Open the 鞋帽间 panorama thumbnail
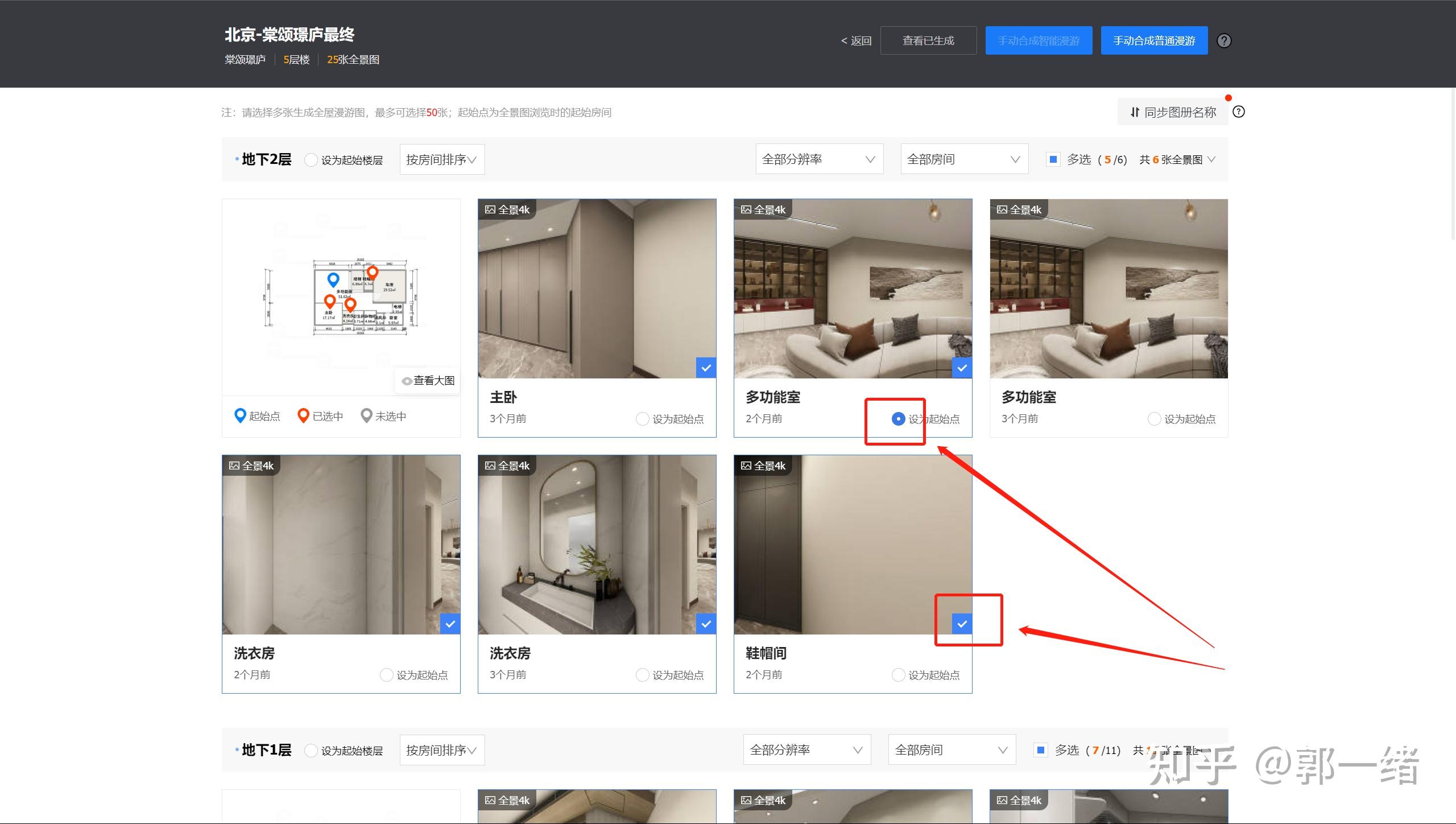The height and width of the screenshot is (824, 1456). [853, 545]
